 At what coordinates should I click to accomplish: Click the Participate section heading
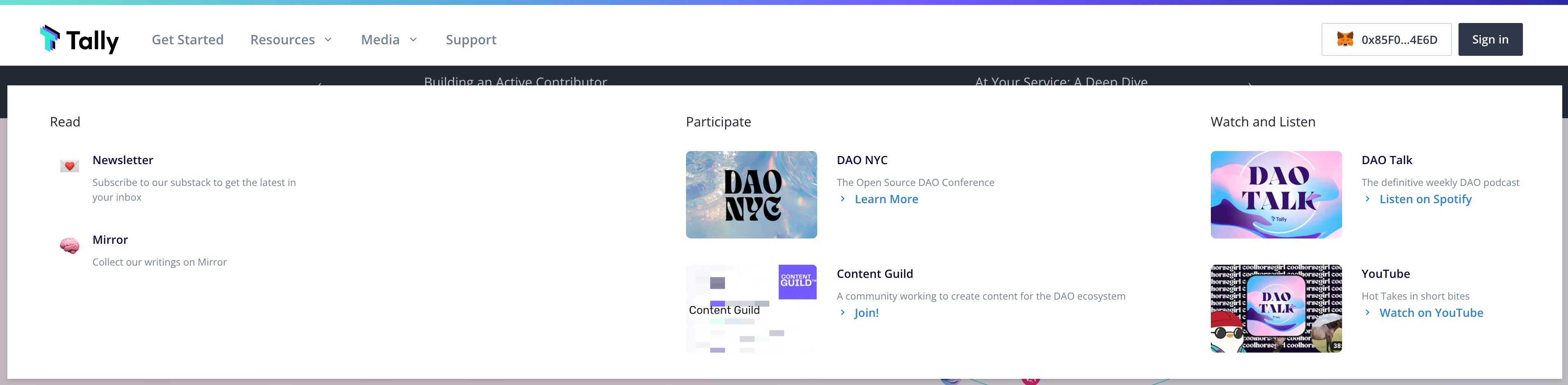(x=718, y=122)
